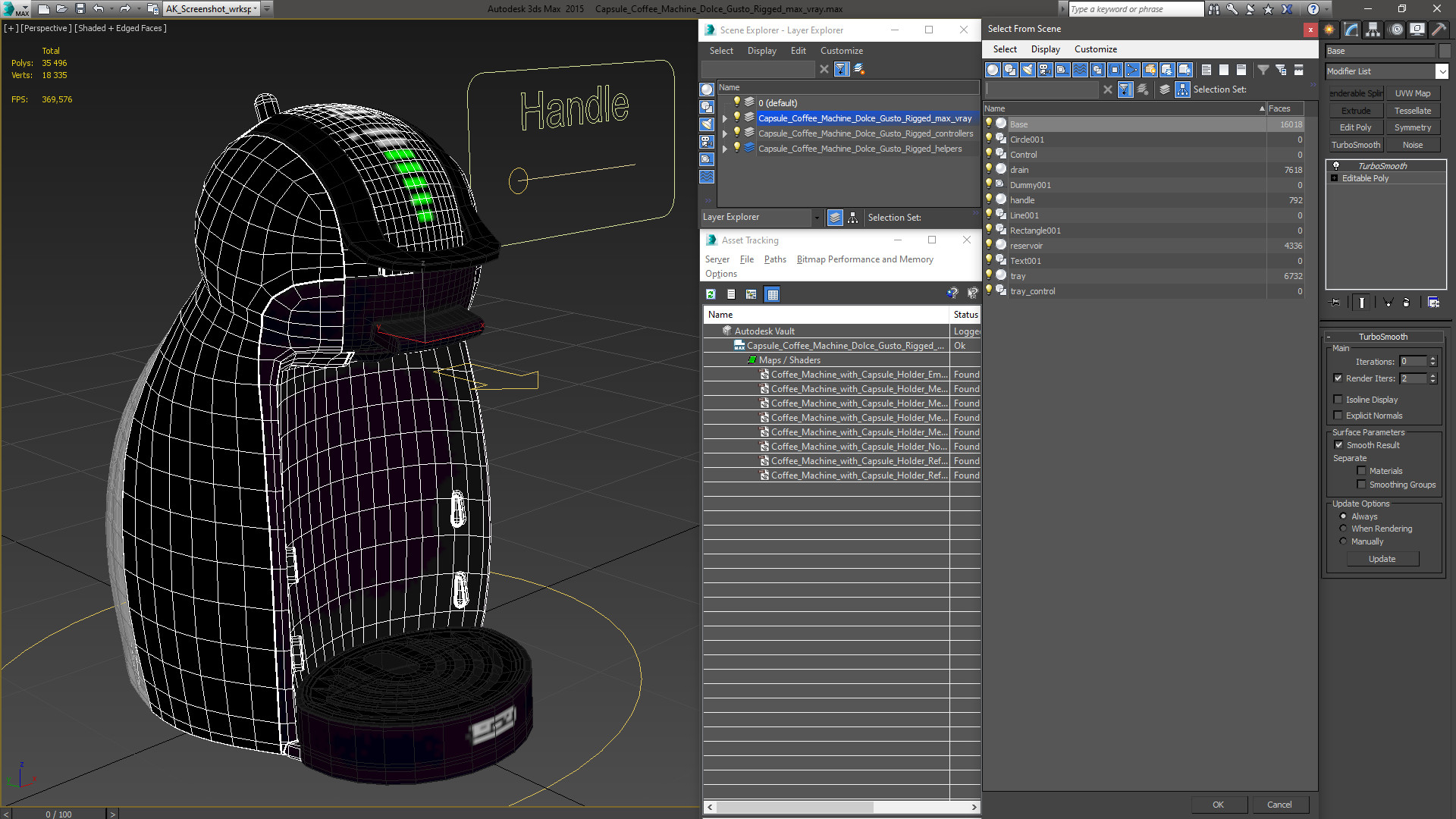1456x819 pixels.
Task: Toggle Display Cameras filter in Select From Scene
Action: [x=1045, y=70]
